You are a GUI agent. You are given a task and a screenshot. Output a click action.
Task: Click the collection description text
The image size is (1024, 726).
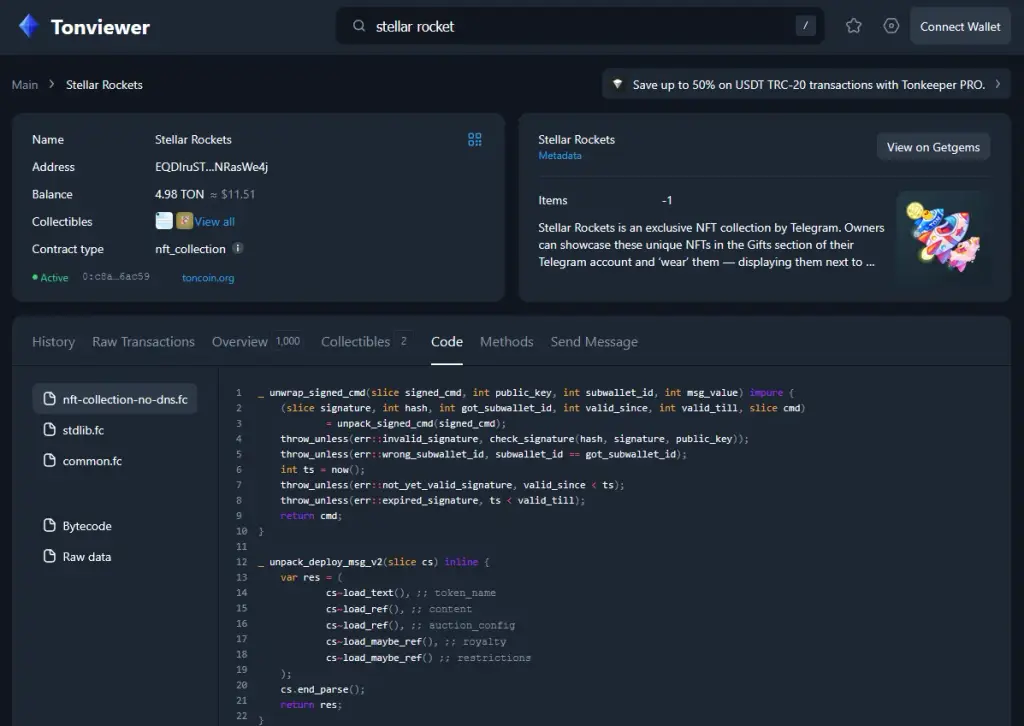pyautogui.click(x=711, y=245)
